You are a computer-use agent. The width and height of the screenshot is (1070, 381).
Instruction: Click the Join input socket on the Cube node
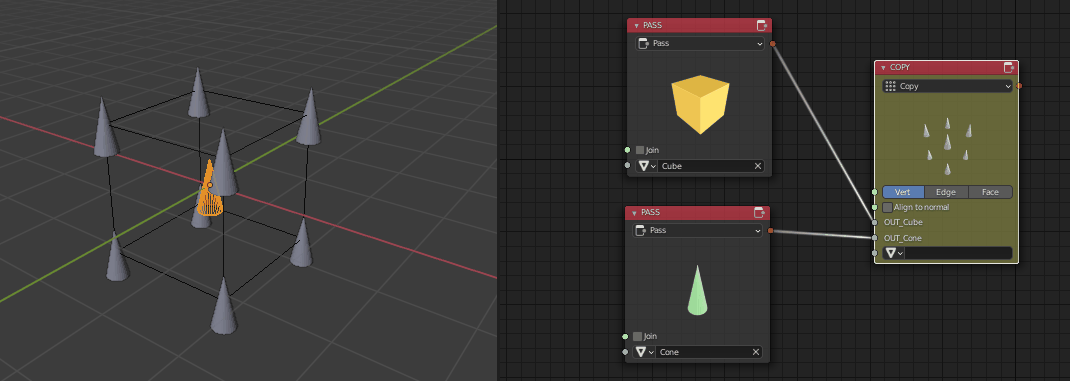click(x=627, y=150)
